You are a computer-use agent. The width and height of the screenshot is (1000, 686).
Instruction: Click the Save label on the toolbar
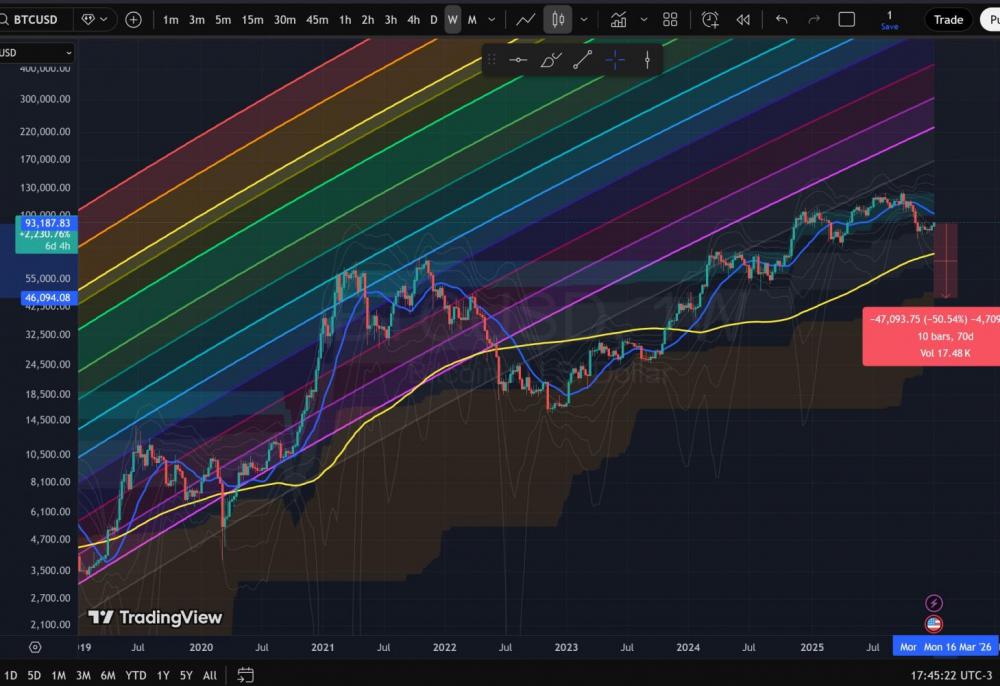(x=889, y=26)
